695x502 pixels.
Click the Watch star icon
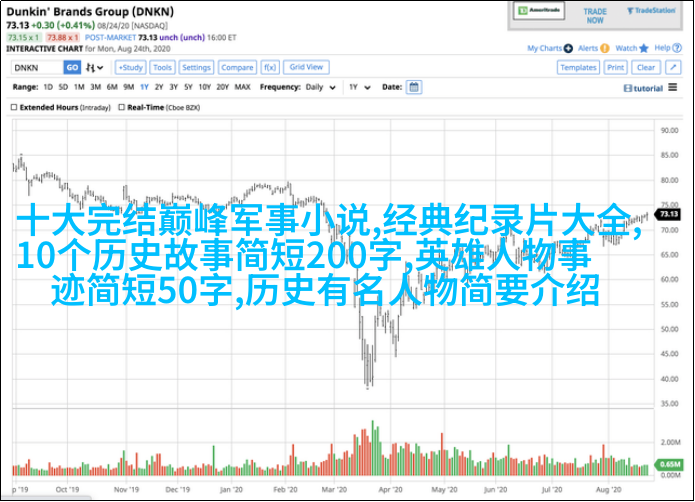point(644,48)
